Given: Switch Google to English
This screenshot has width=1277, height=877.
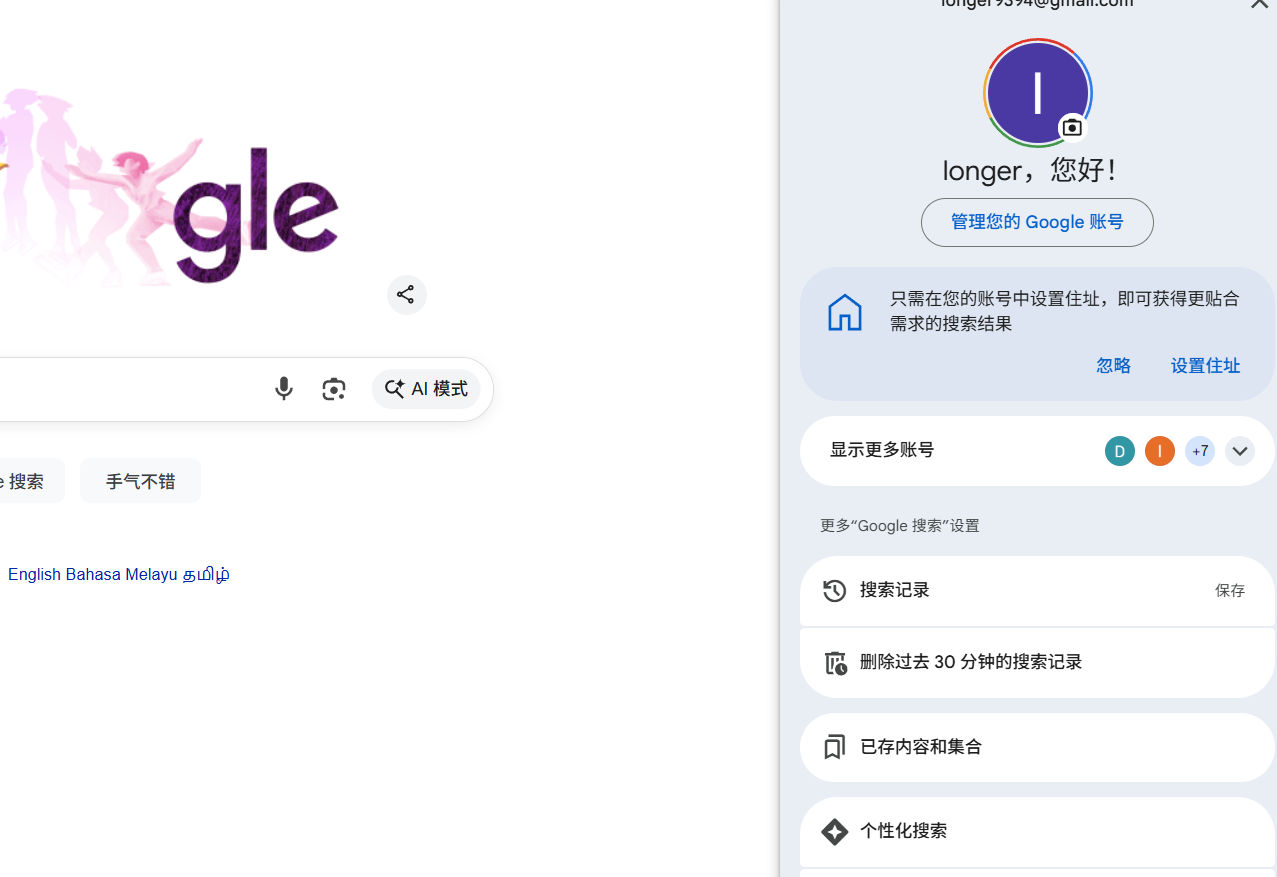Looking at the screenshot, I should (x=33, y=574).
